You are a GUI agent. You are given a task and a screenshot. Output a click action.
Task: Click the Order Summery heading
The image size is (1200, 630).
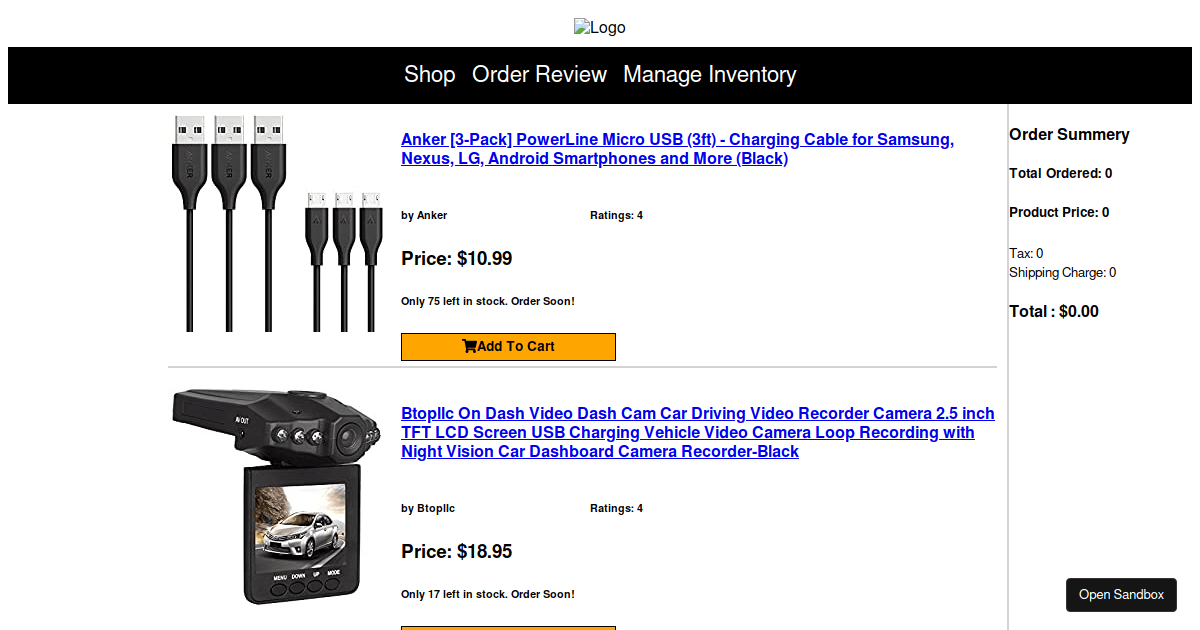[x=1069, y=134]
